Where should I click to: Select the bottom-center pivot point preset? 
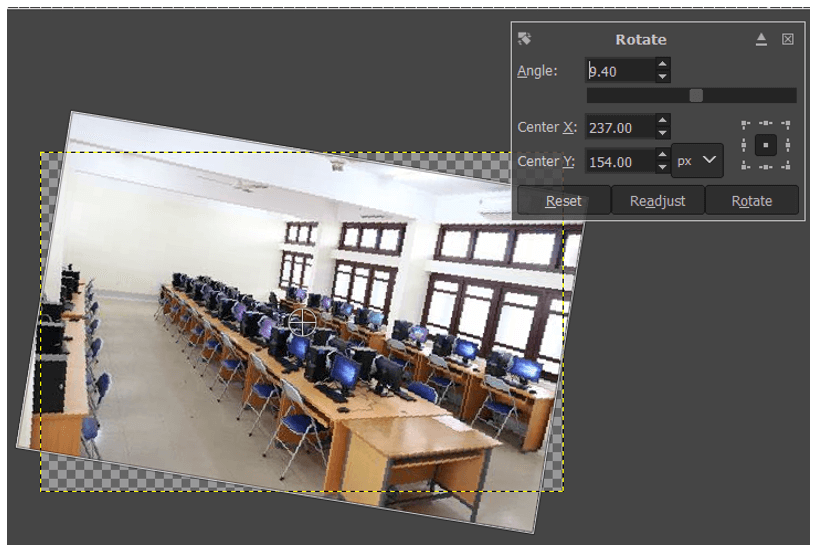point(766,166)
